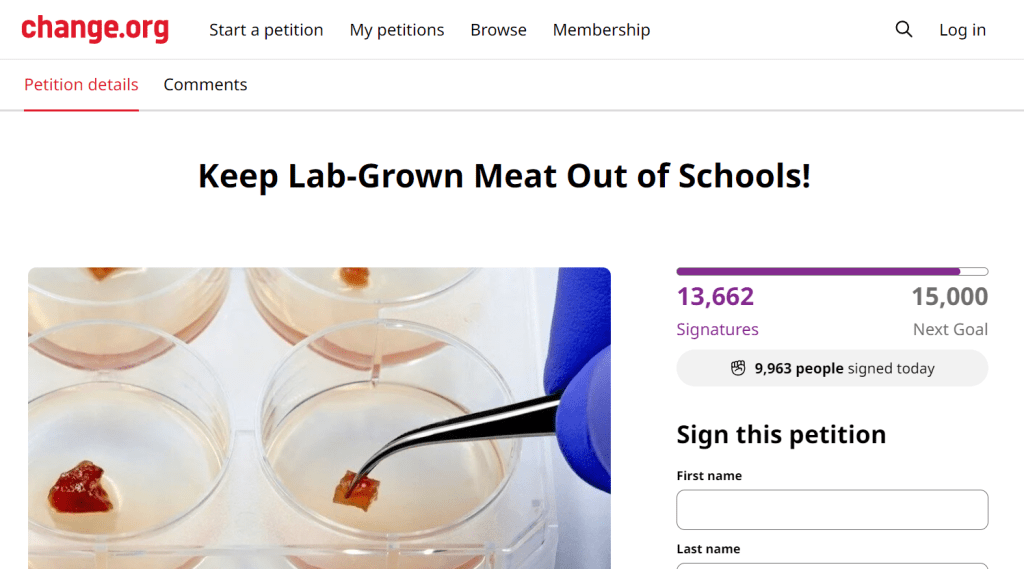Go to My petitions

coord(397,30)
